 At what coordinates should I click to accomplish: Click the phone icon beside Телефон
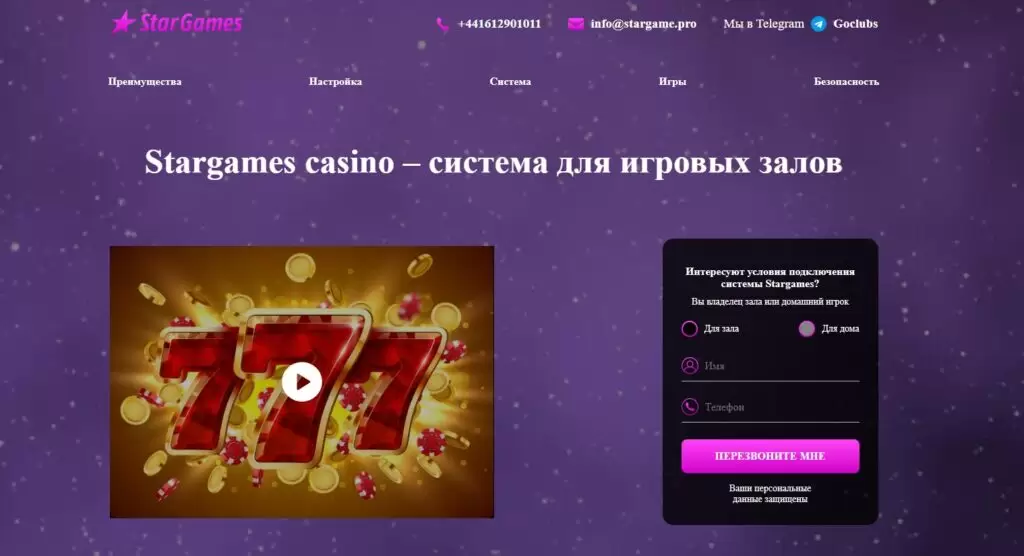[x=690, y=406]
